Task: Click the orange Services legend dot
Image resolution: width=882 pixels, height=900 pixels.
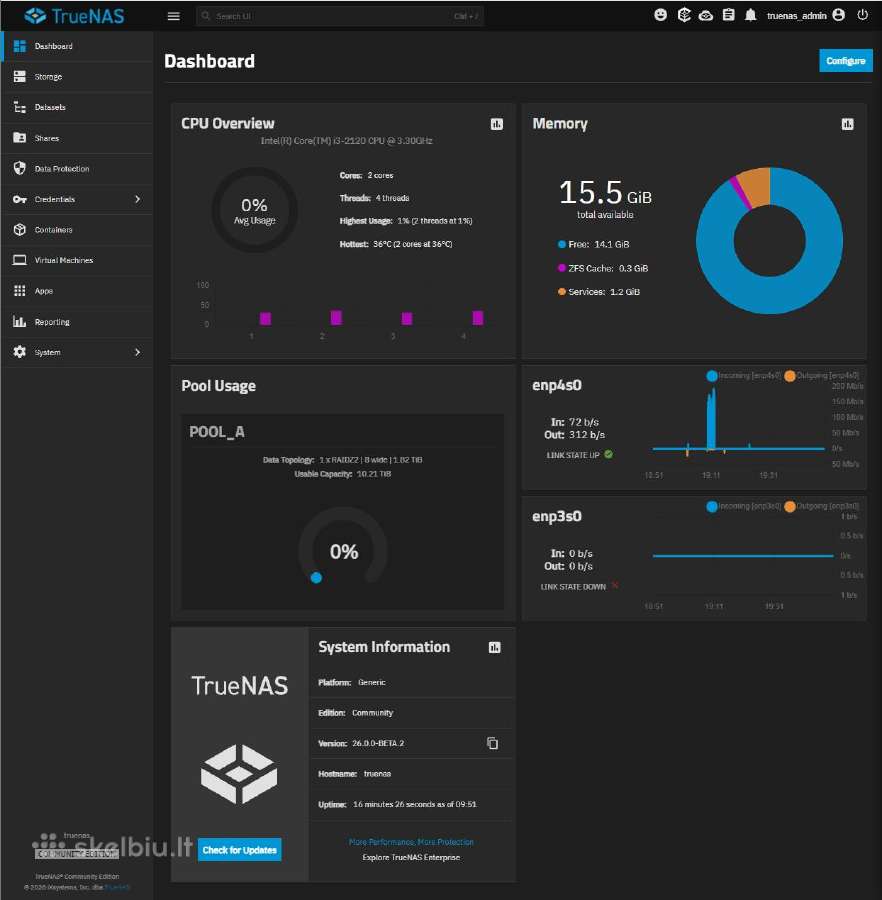Action: (x=562, y=292)
